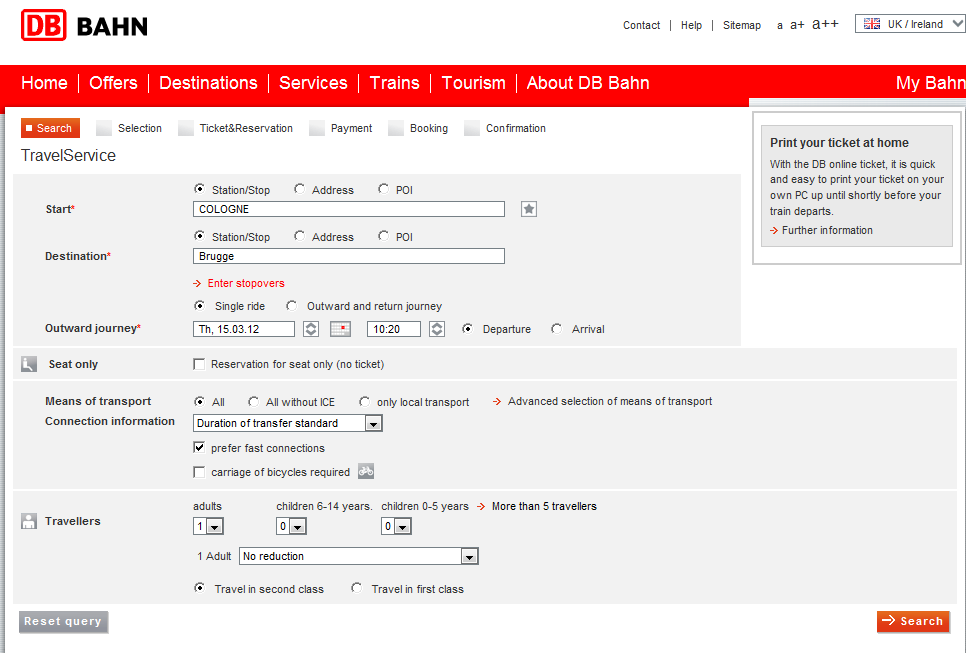Click the favorites star icon beside Start field
The width and height of the screenshot is (966, 653).
click(x=529, y=209)
